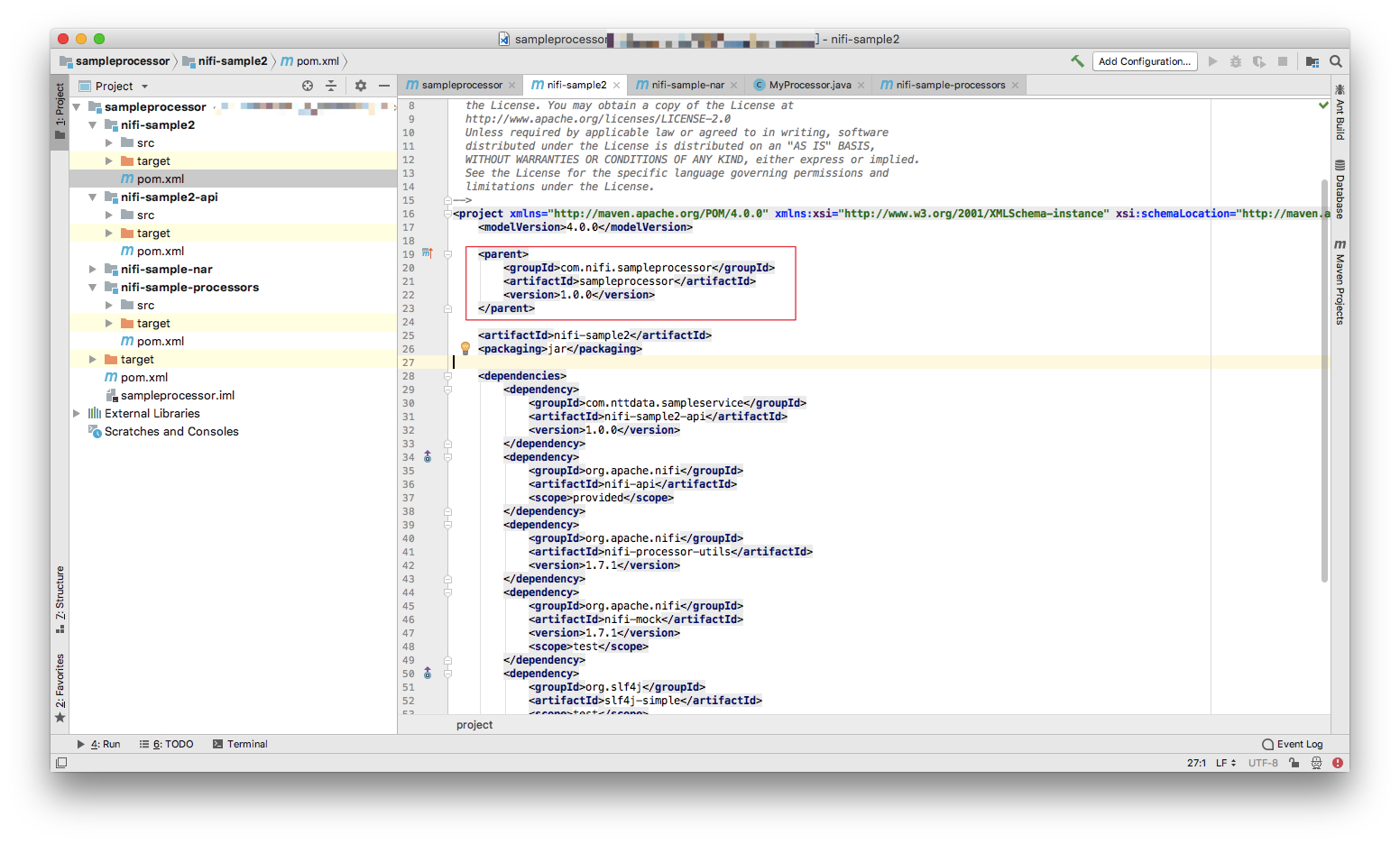Open the LF line separator dropdown
The image size is (1400, 844).
tap(1226, 763)
